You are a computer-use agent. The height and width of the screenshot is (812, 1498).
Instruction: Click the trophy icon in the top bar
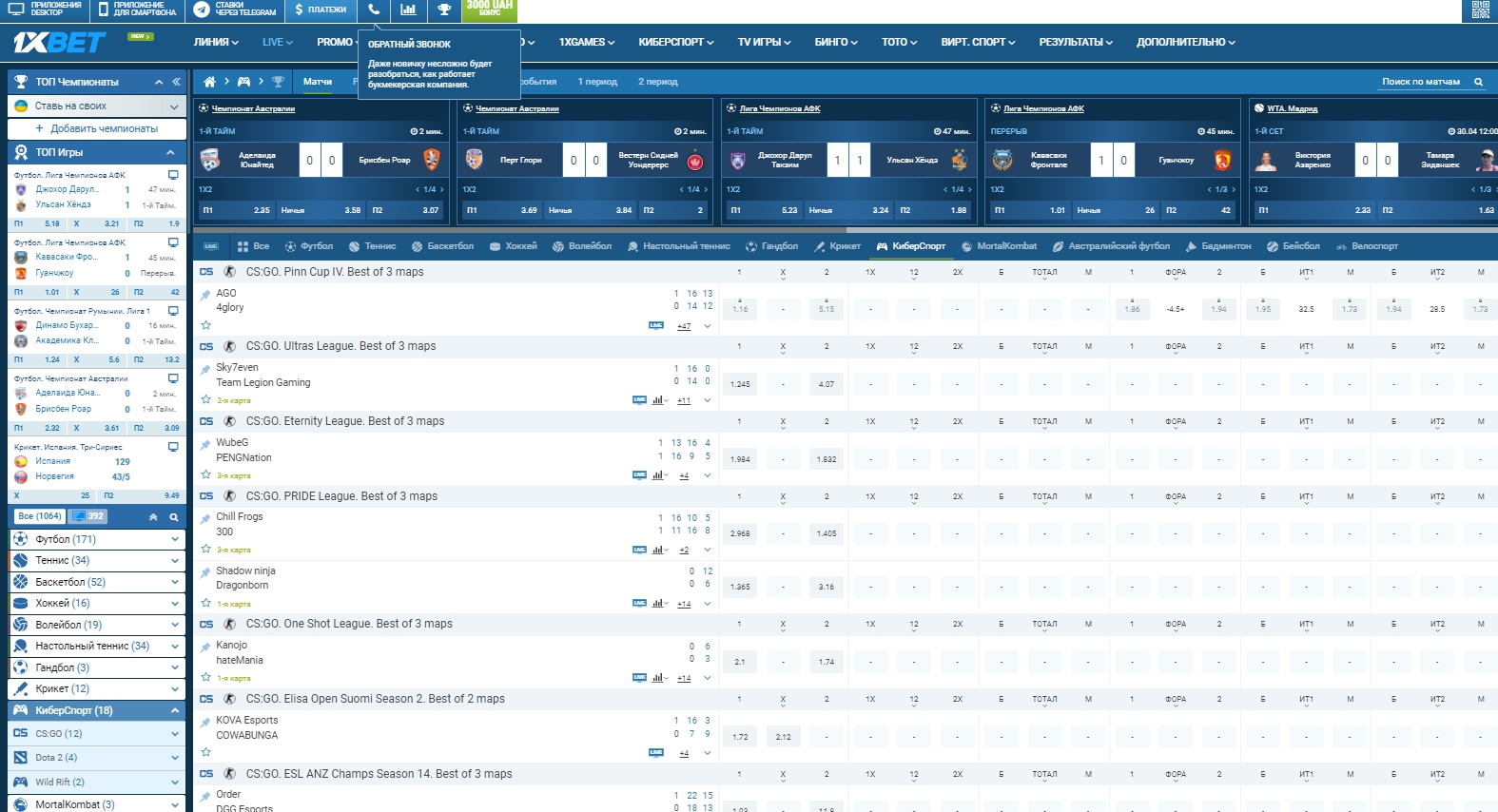tap(444, 10)
